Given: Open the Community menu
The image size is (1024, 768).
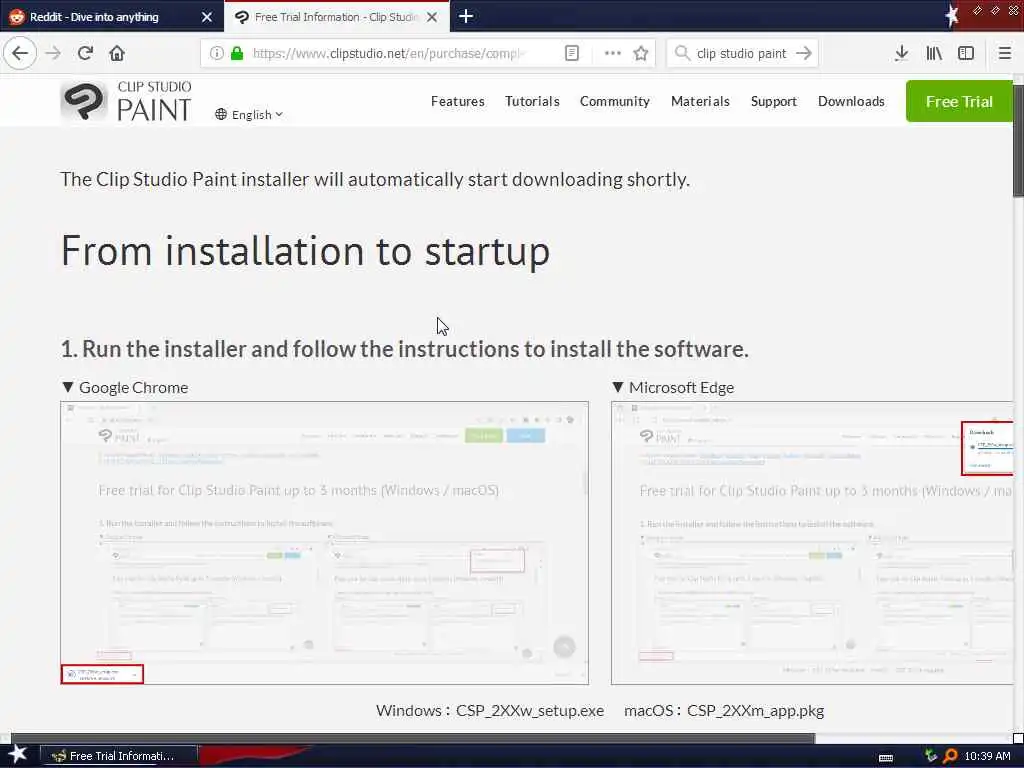Looking at the screenshot, I should pyautogui.click(x=615, y=101).
